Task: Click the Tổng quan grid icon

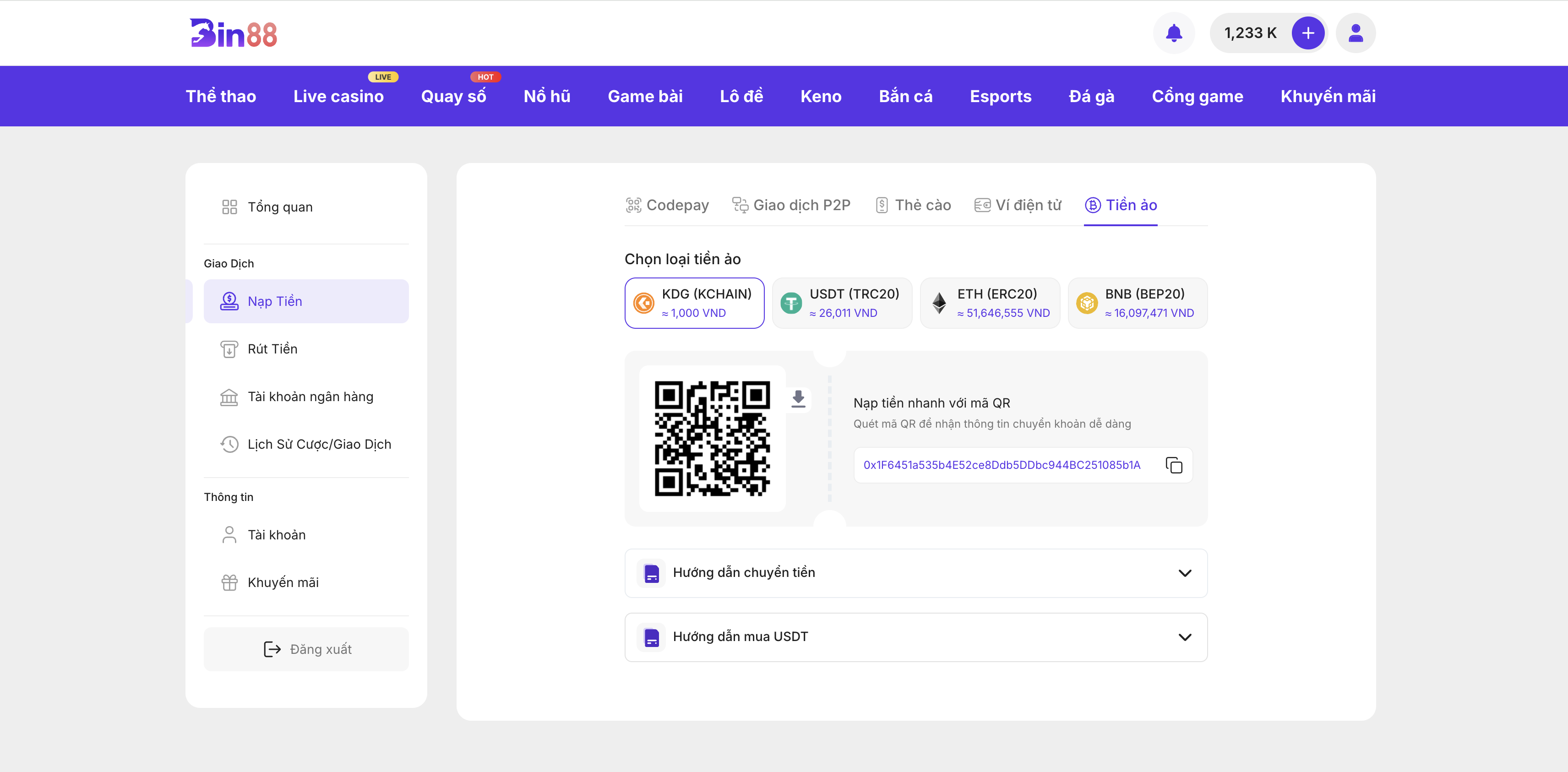Action: pyautogui.click(x=229, y=207)
